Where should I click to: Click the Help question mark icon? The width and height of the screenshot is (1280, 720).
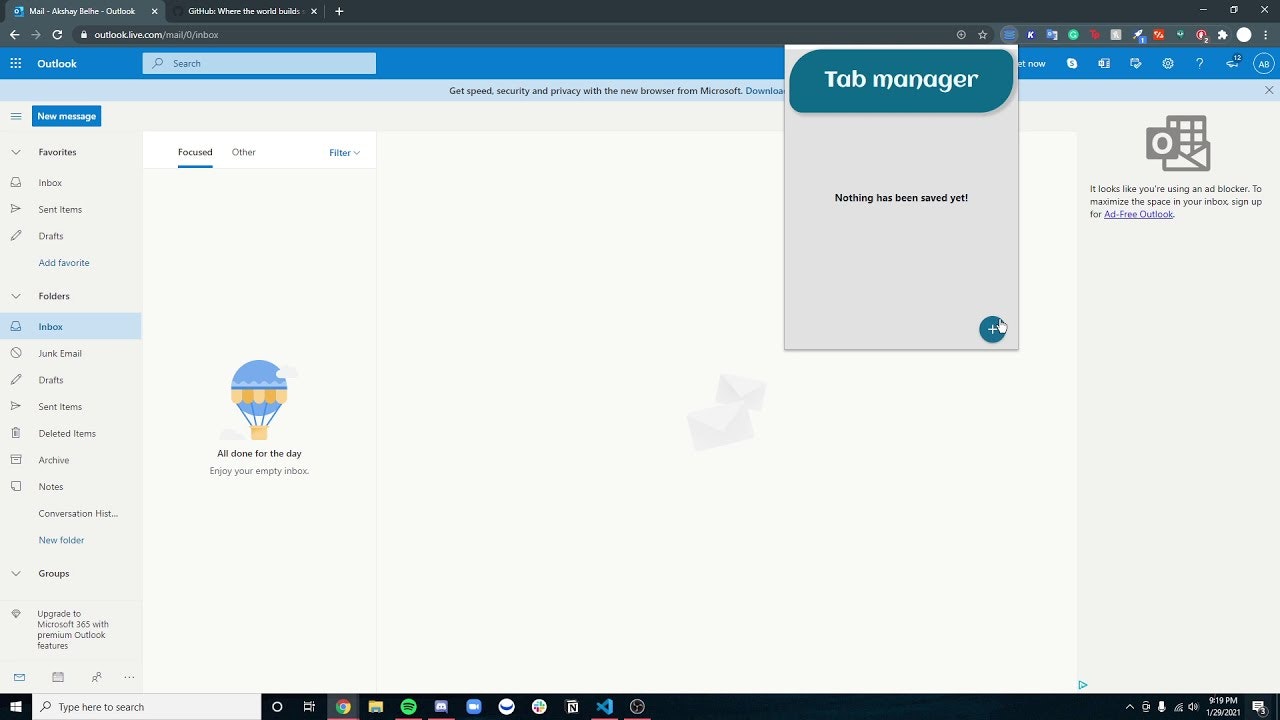1200,63
